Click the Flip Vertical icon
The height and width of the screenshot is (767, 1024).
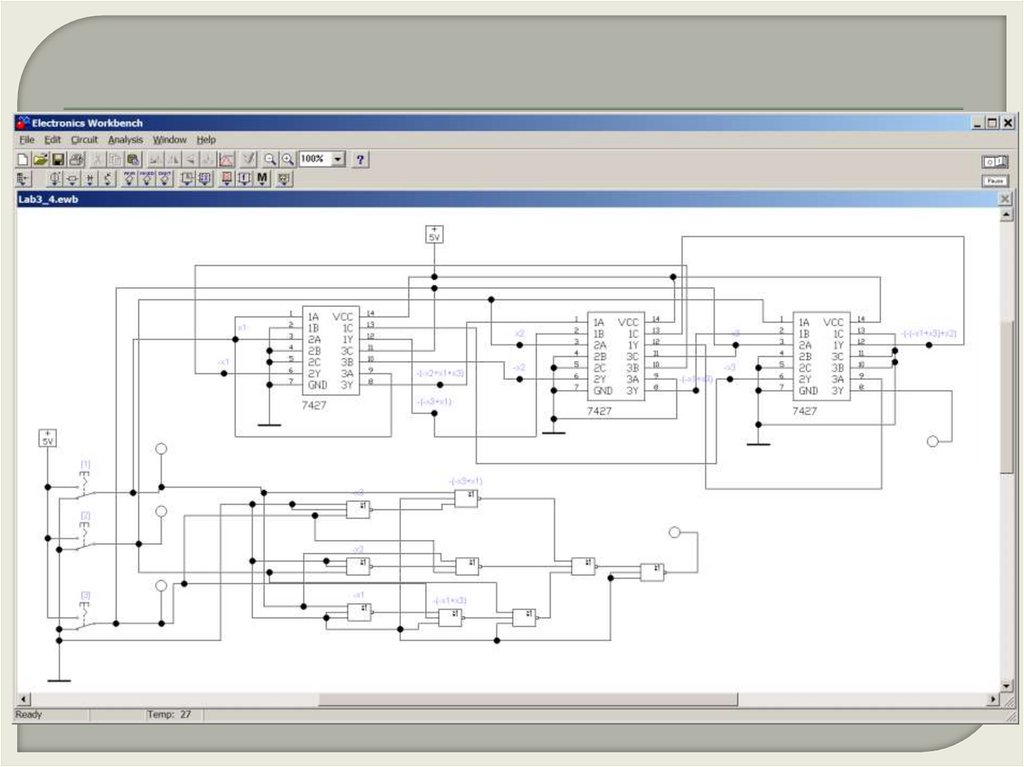click(x=191, y=159)
